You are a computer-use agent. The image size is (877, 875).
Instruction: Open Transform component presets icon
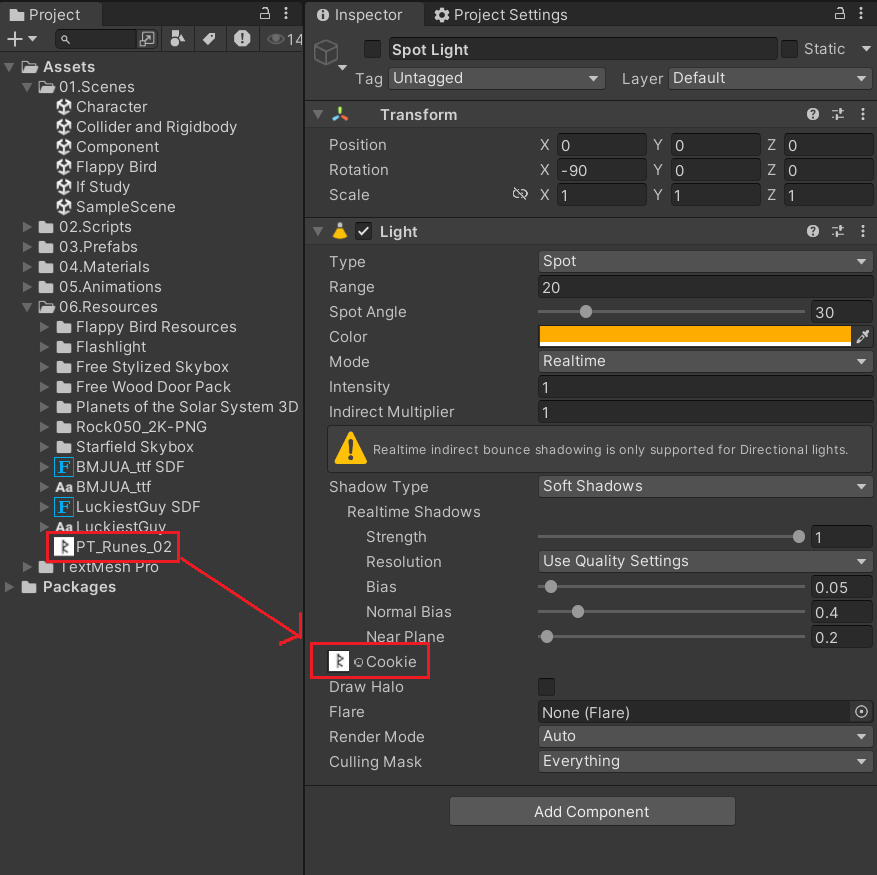pyautogui.click(x=838, y=115)
